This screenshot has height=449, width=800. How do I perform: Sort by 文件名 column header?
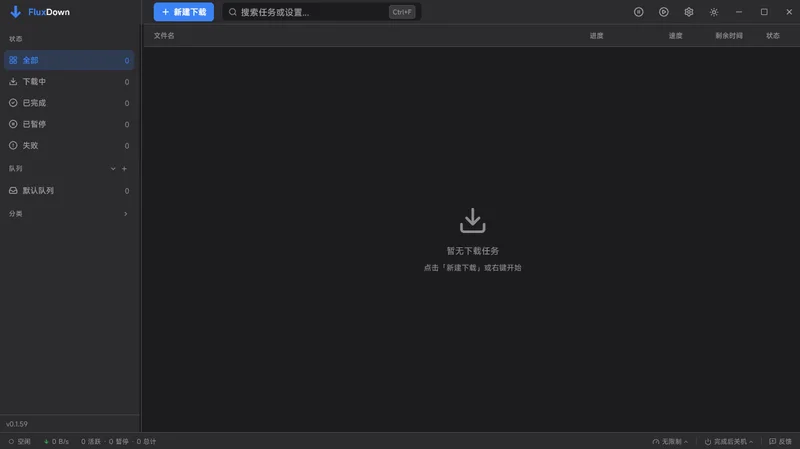click(164, 36)
